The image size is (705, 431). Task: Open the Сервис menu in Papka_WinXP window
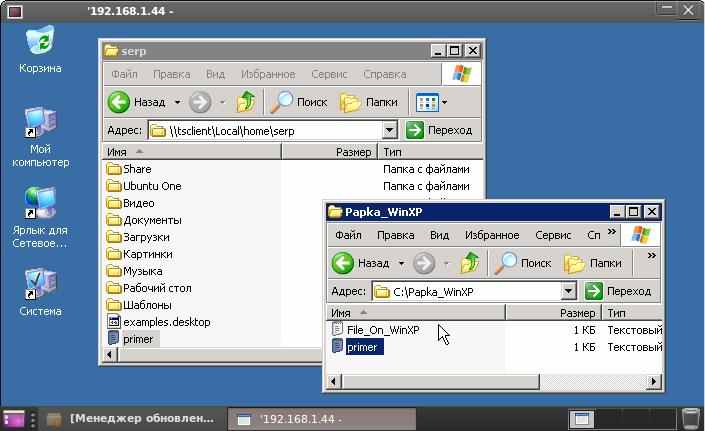coord(553,235)
